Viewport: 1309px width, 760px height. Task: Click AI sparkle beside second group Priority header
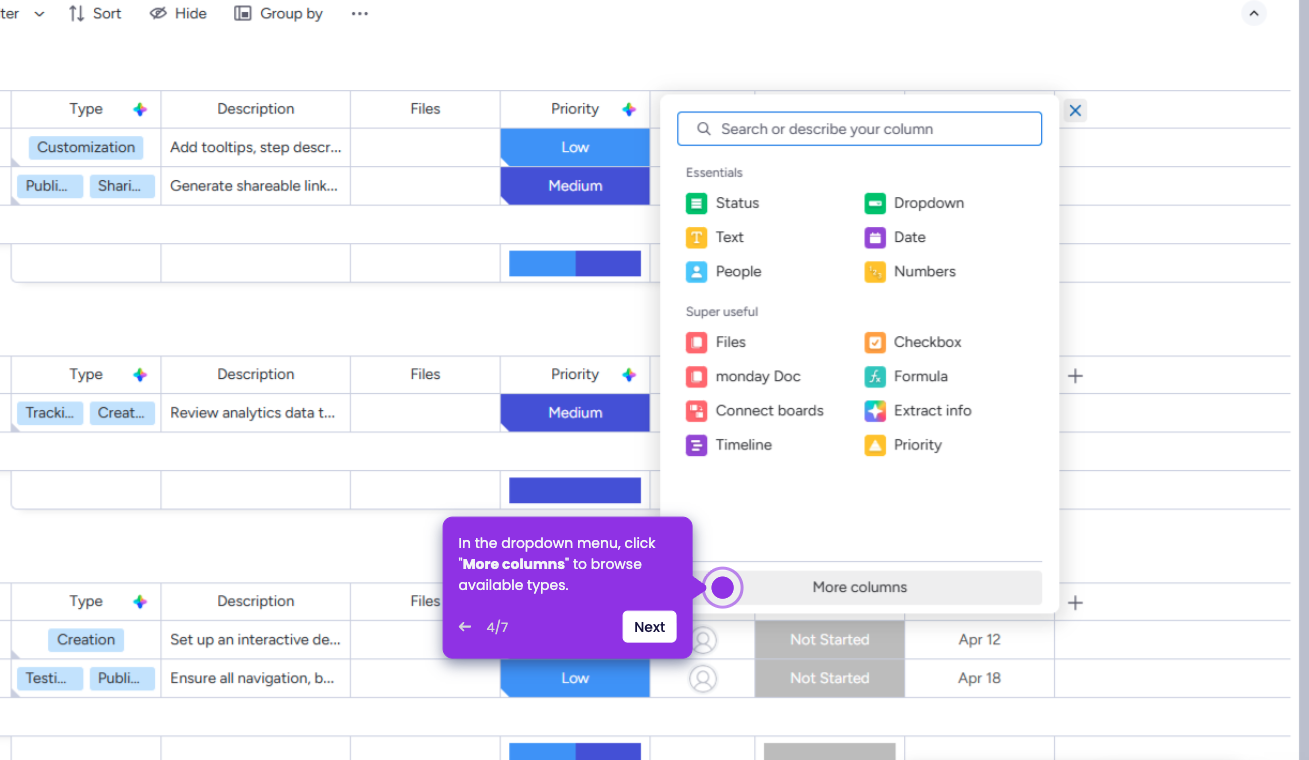click(629, 375)
